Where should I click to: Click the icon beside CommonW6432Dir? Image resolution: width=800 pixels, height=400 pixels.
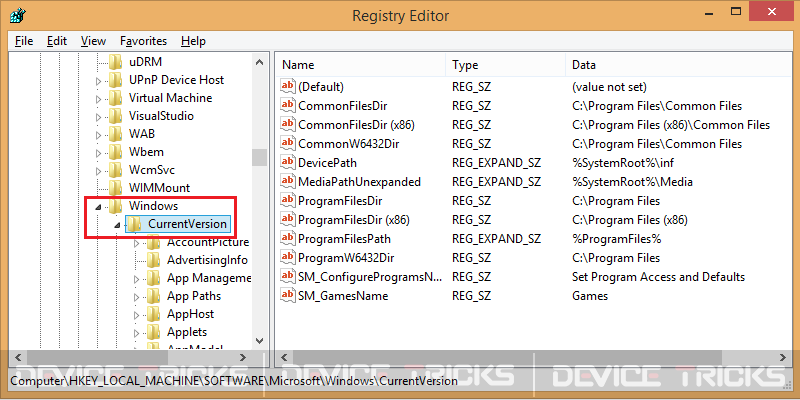[x=288, y=143]
